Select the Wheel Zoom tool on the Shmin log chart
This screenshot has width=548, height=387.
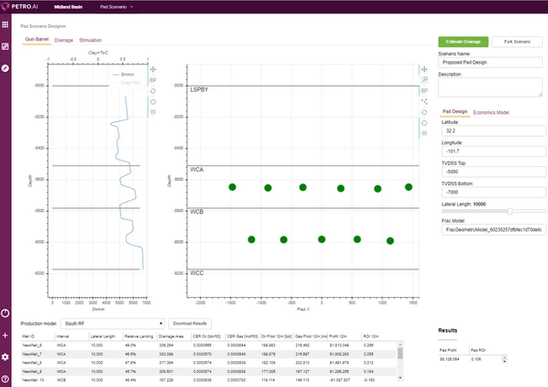tap(153, 80)
